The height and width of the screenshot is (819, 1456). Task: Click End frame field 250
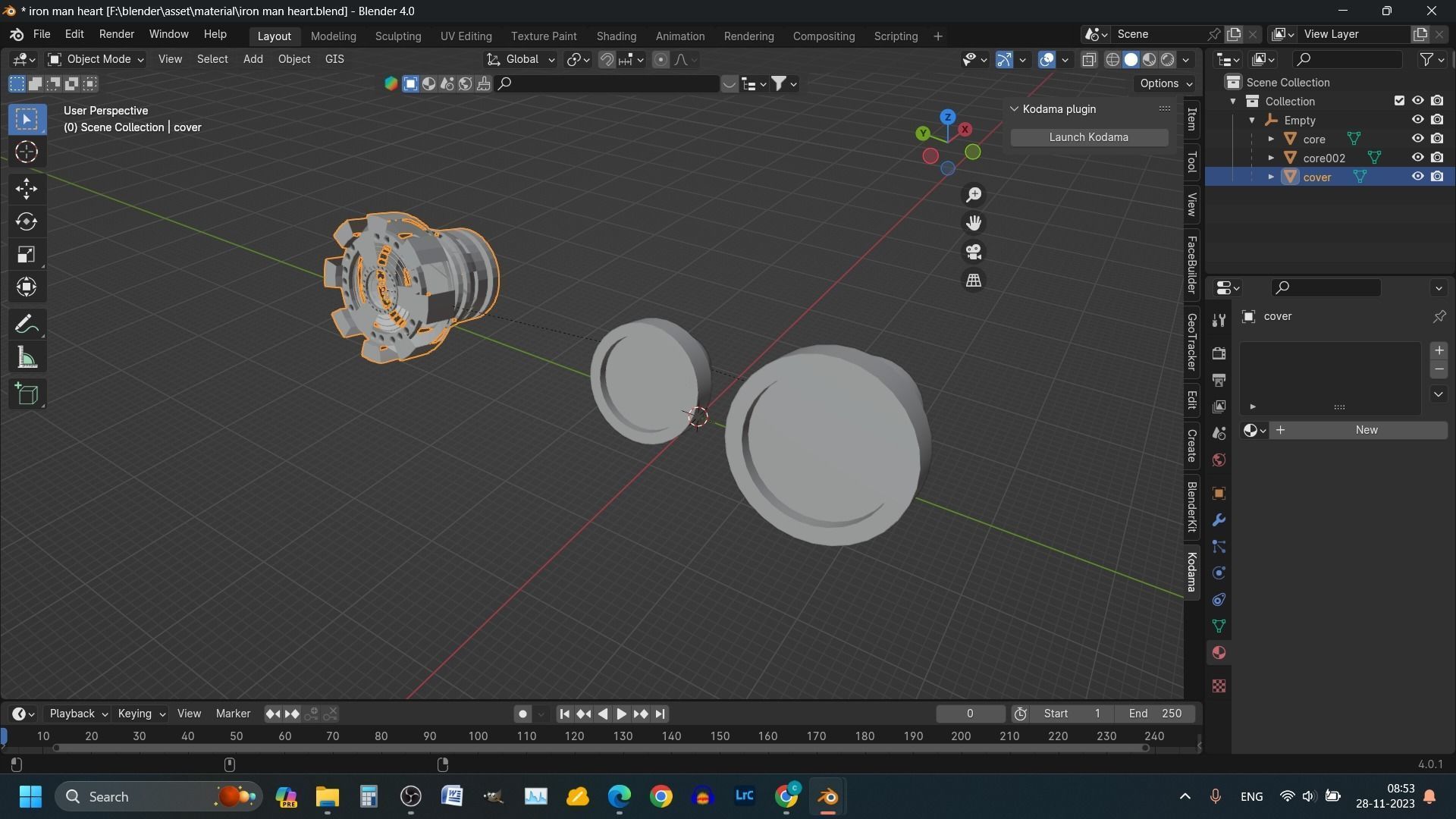point(1155,714)
